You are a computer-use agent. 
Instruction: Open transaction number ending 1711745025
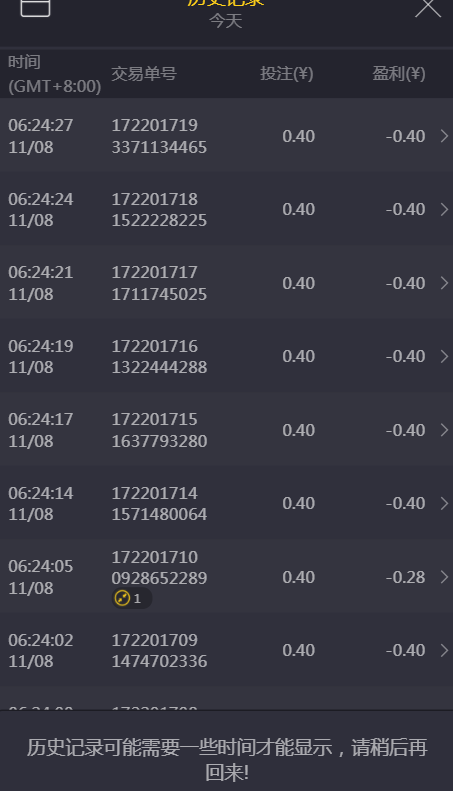coord(159,283)
